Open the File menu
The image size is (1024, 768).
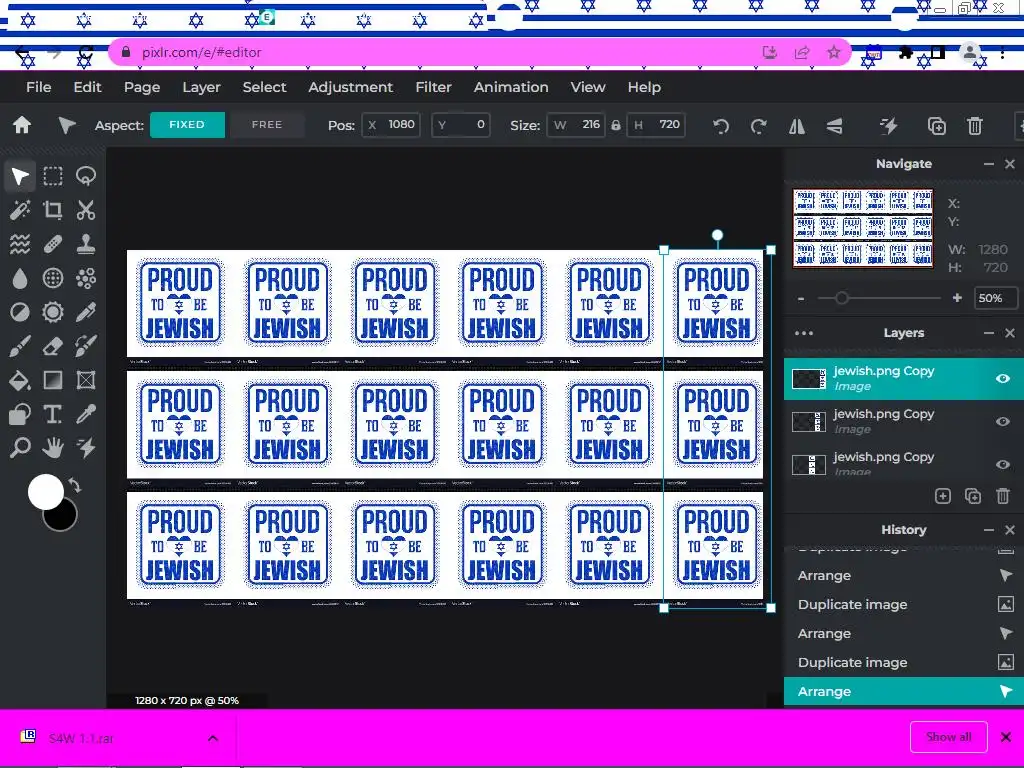point(39,87)
